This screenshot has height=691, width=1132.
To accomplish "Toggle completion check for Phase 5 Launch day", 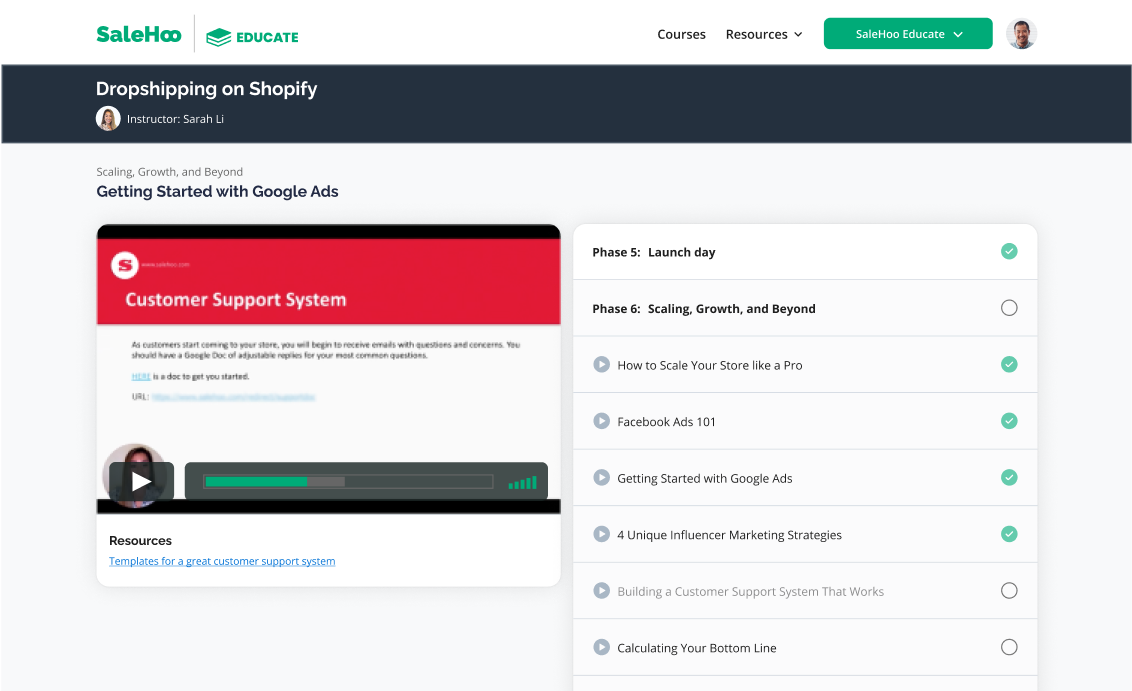I will pyautogui.click(x=1009, y=251).
